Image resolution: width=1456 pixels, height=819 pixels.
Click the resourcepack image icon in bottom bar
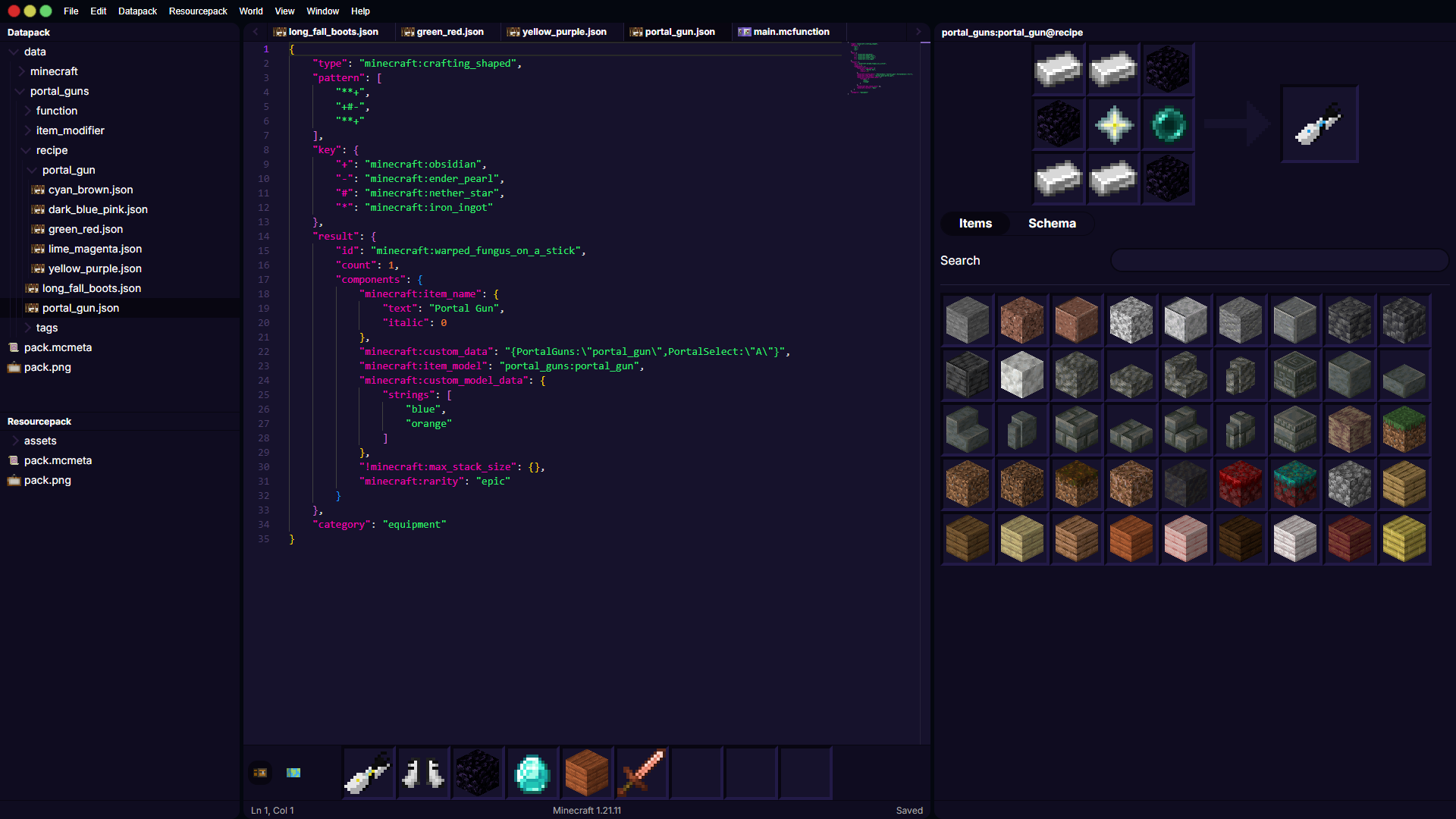[x=293, y=773]
